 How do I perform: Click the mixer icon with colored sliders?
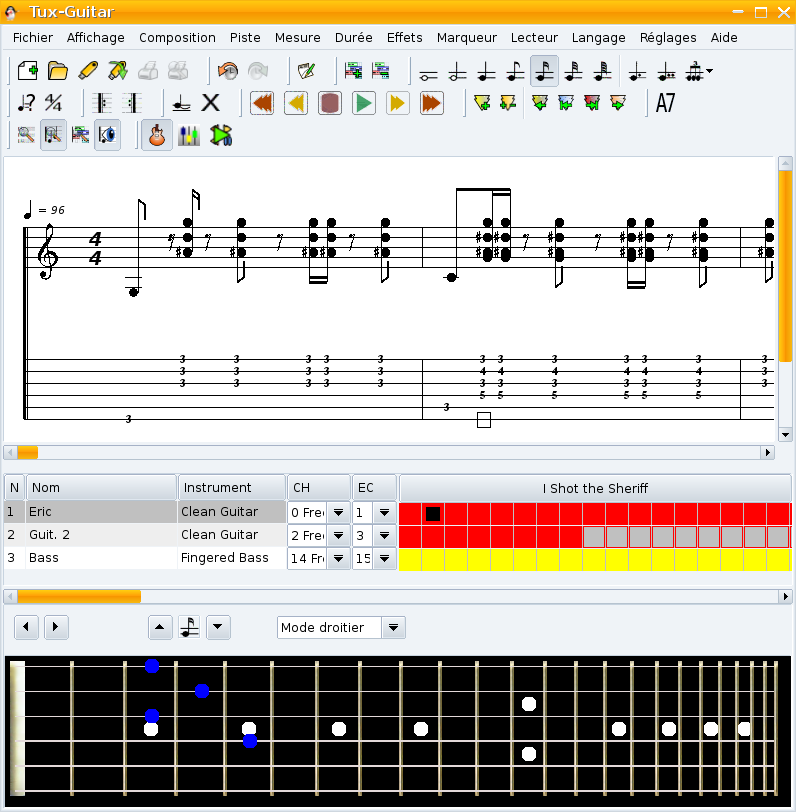pyautogui.click(x=188, y=136)
